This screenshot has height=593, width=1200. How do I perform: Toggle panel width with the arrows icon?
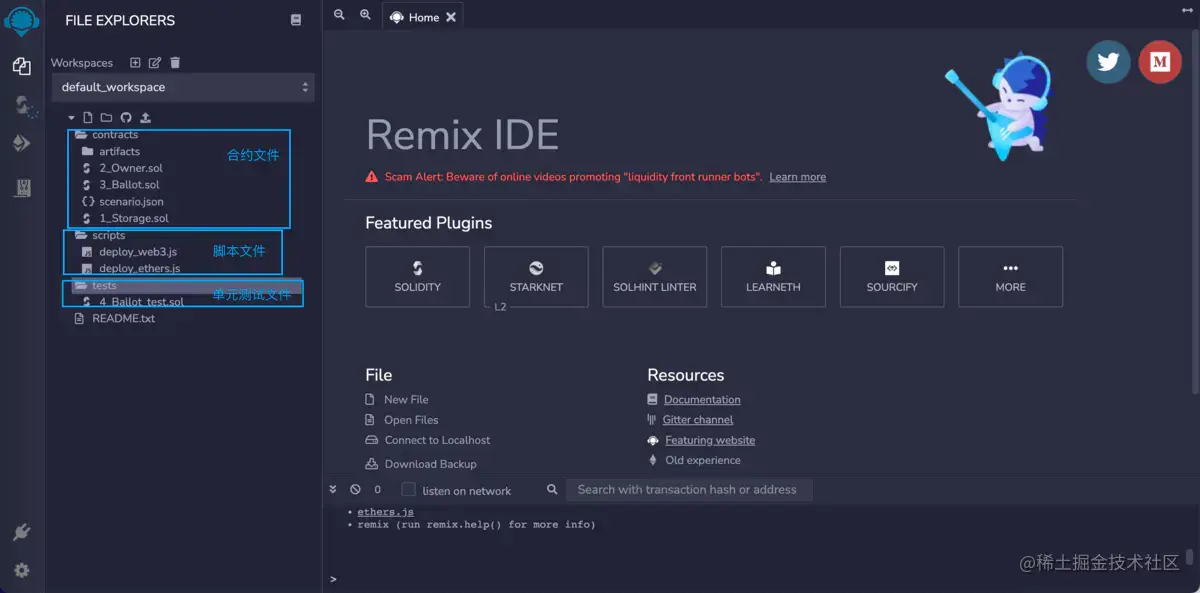(1187, 10)
